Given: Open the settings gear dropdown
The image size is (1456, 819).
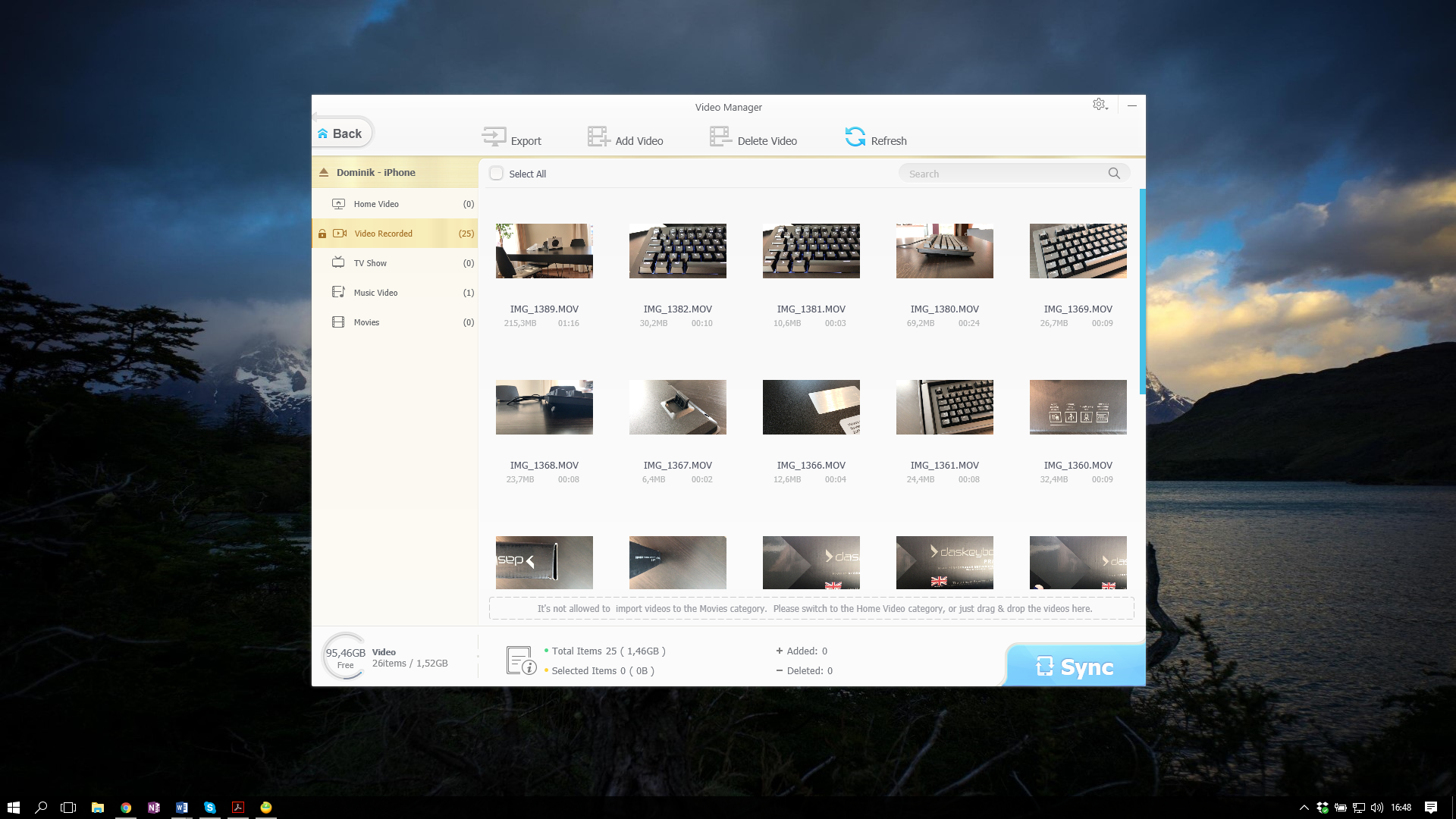Looking at the screenshot, I should click(1100, 105).
